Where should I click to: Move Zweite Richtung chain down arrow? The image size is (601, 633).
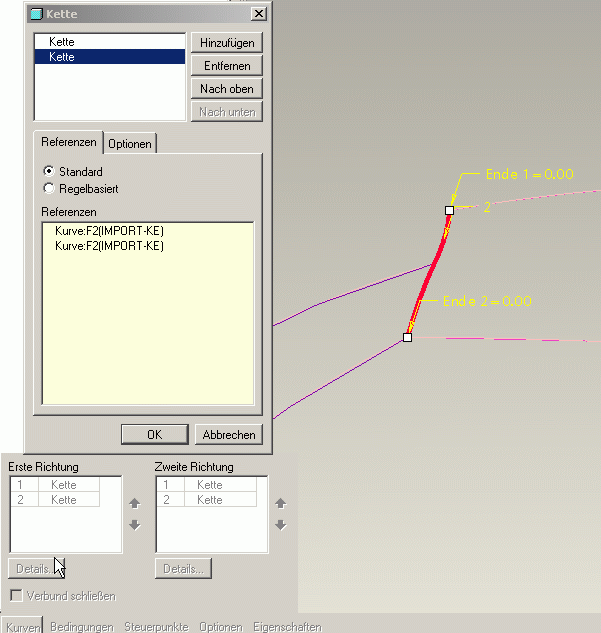point(281,525)
